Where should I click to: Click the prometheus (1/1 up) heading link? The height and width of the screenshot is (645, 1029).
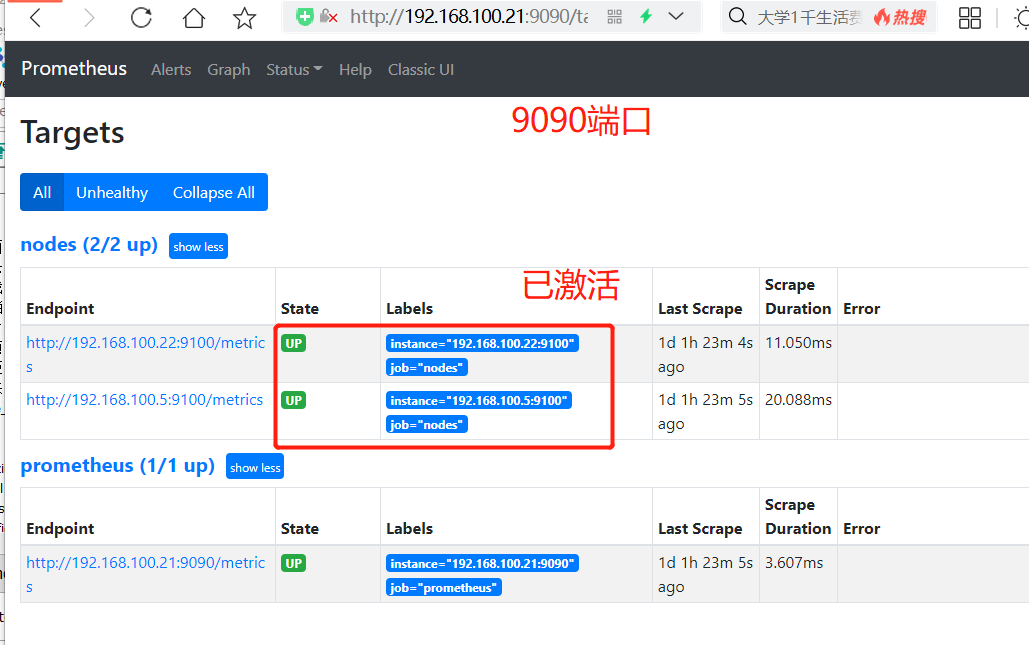point(117,465)
